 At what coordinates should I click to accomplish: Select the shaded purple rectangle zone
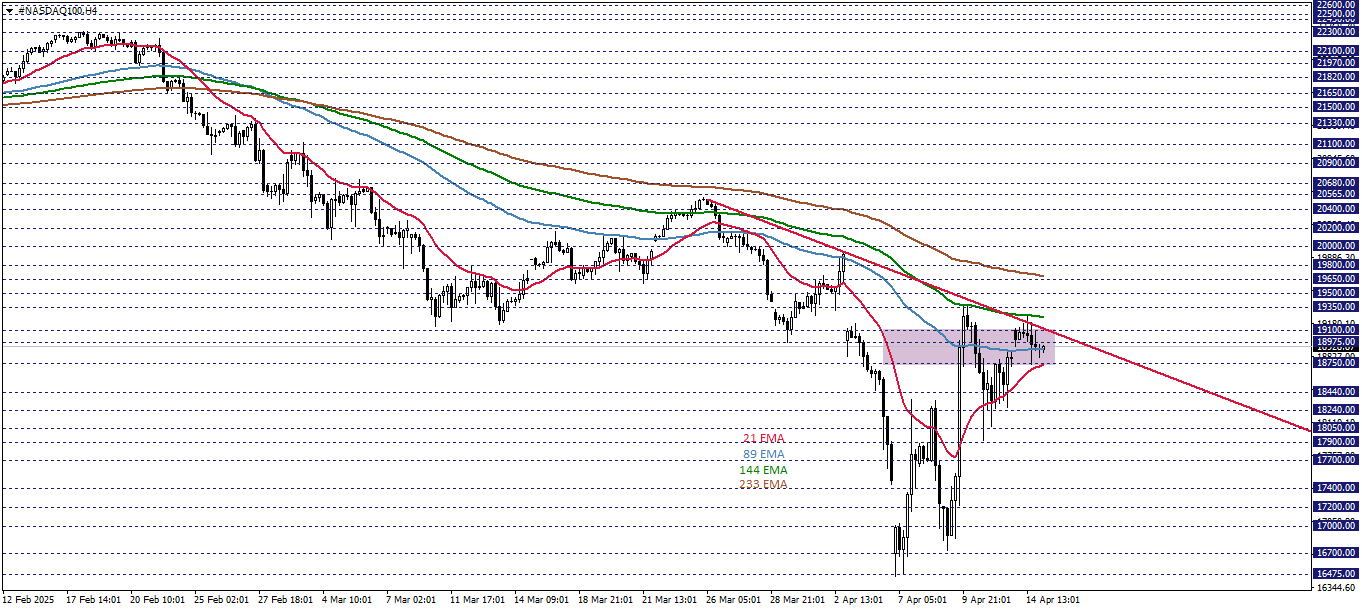point(968,346)
